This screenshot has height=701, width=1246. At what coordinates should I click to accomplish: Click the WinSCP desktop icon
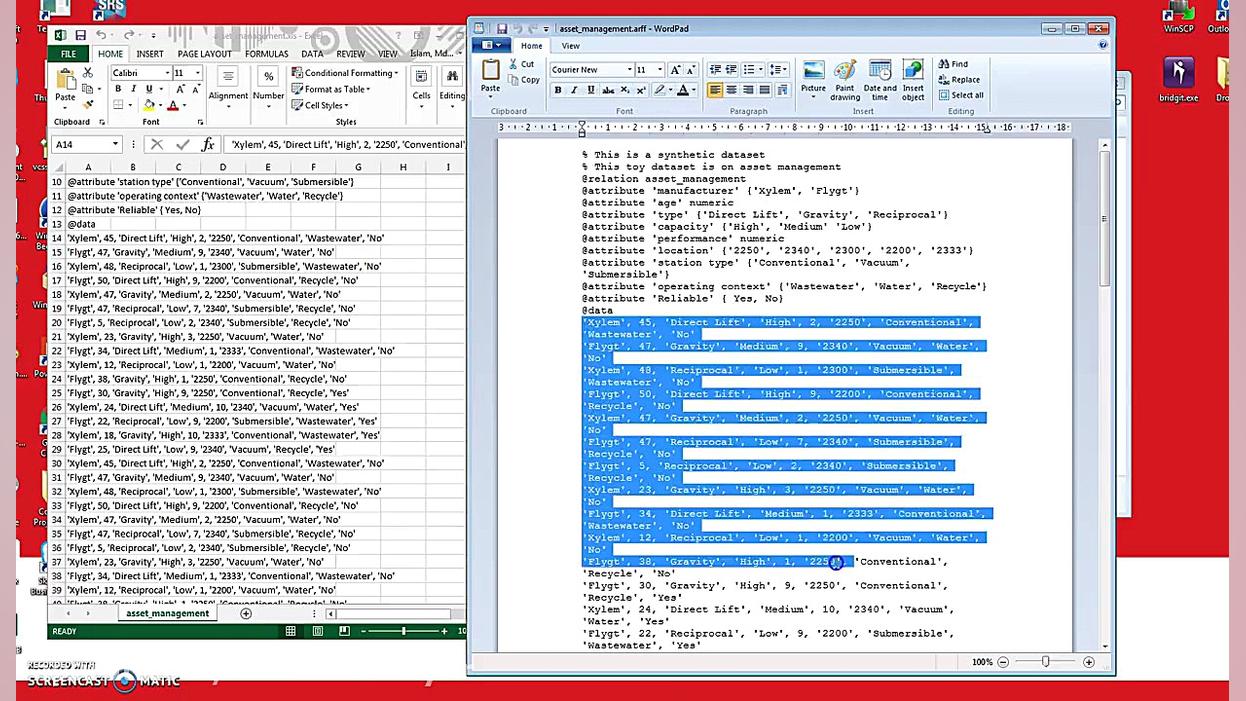(1179, 18)
